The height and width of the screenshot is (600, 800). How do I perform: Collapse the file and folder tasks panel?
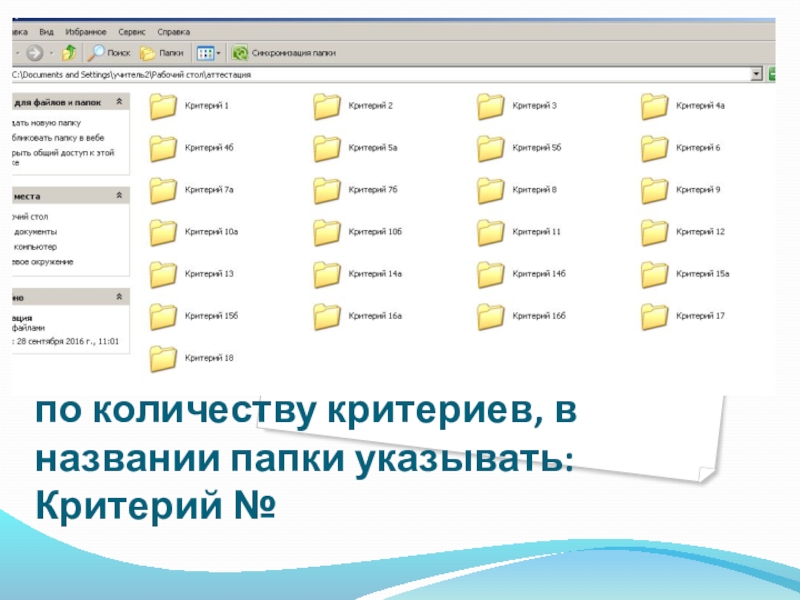pyautogui.click(x=120, y=102)
